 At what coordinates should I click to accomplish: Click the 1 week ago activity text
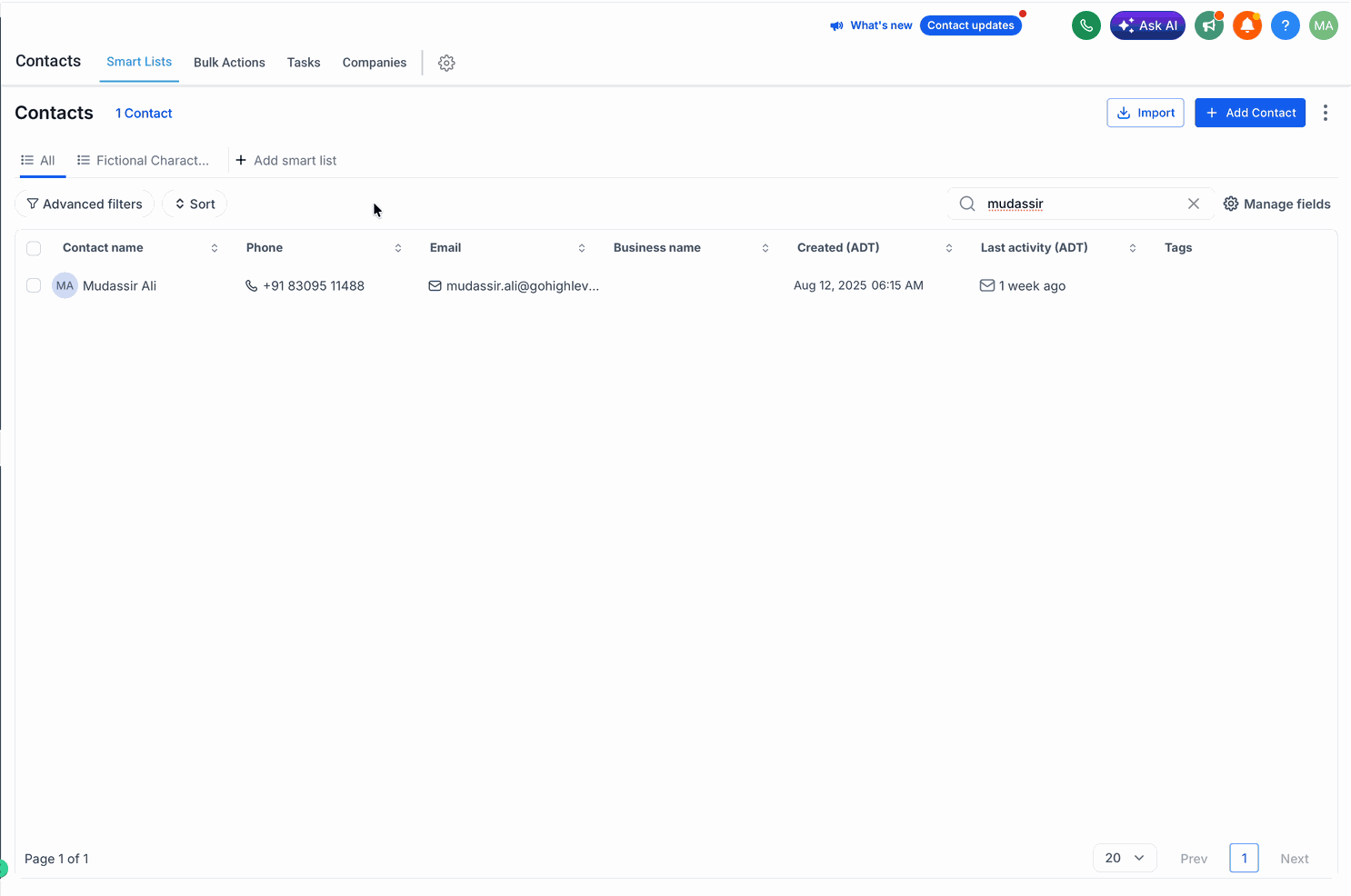point(1032,285)
